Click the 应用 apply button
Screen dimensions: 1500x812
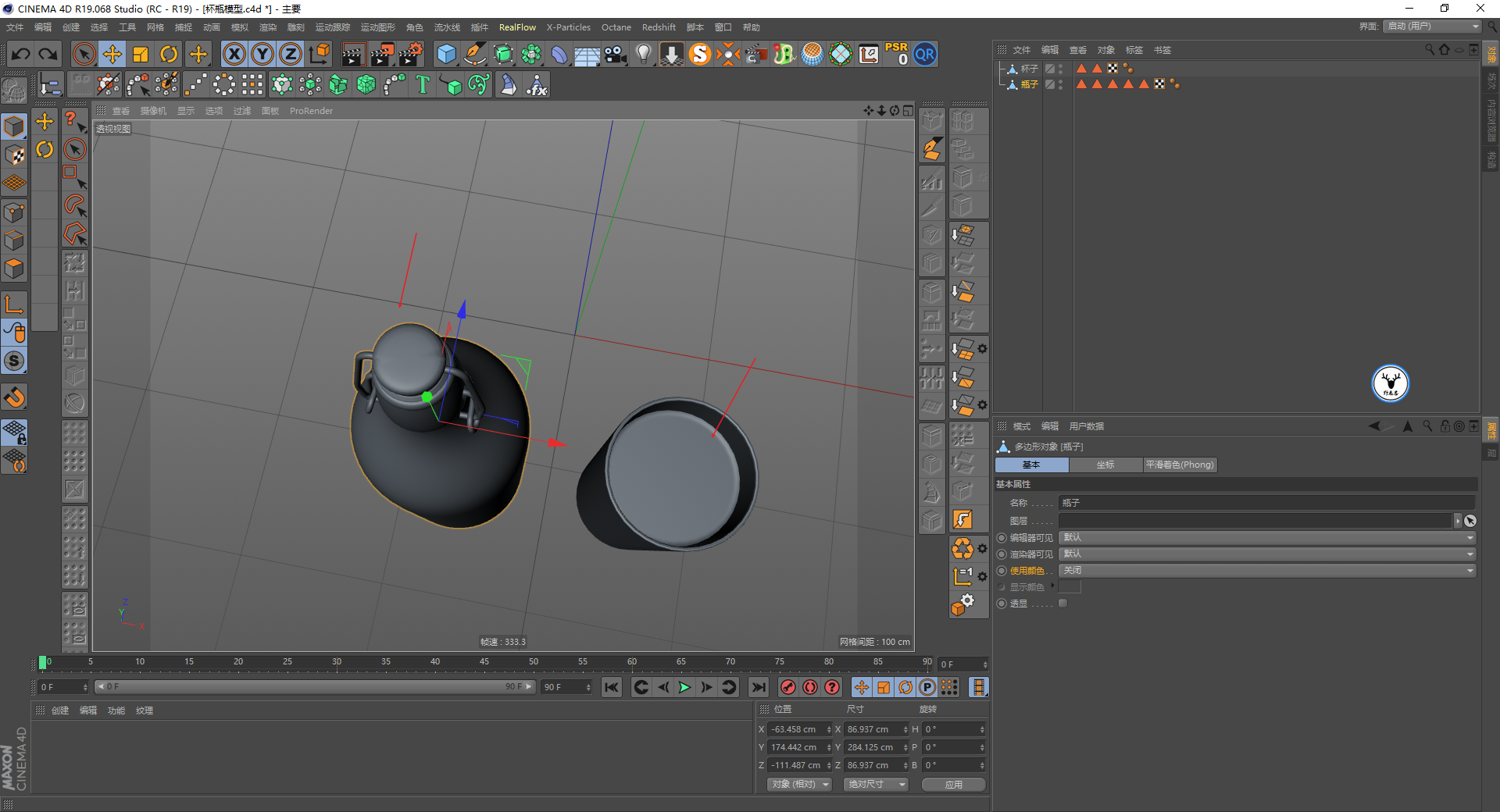pyautogui.click(x=953, y=785)
